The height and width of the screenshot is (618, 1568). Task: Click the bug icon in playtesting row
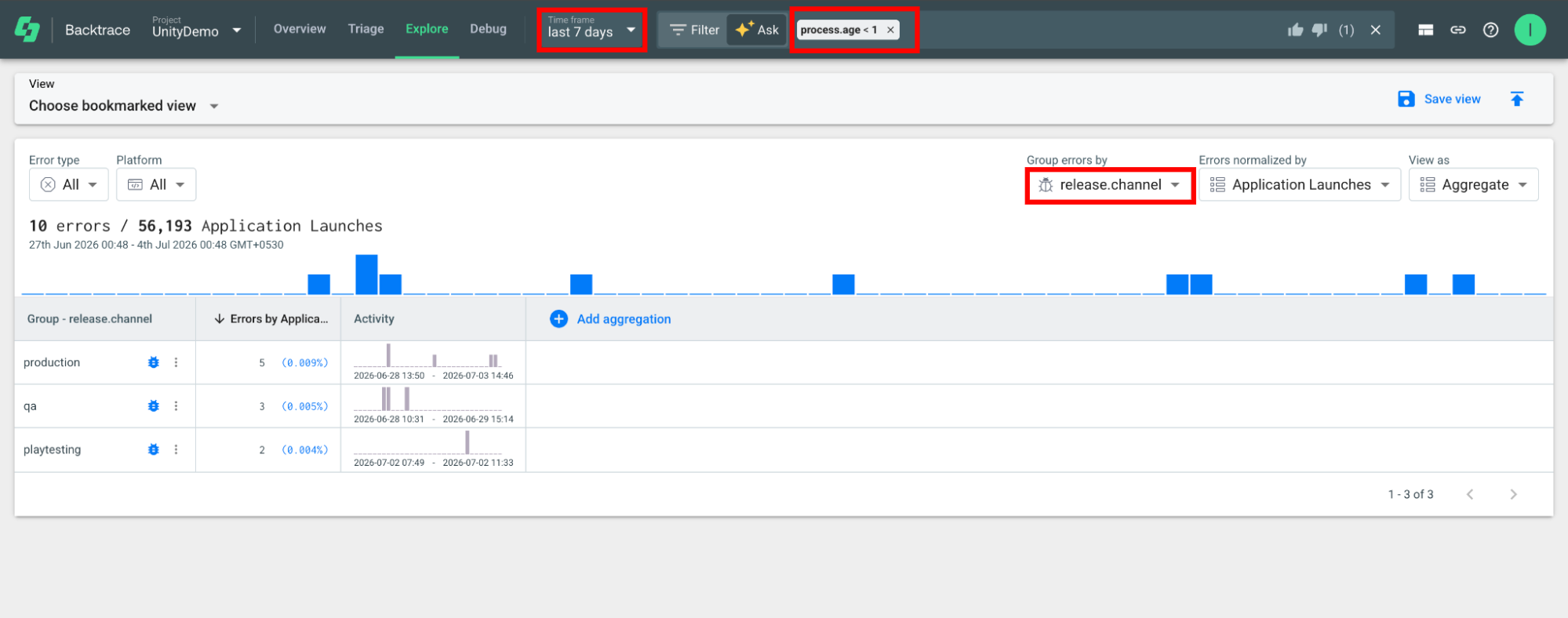(x=154, y=449)
